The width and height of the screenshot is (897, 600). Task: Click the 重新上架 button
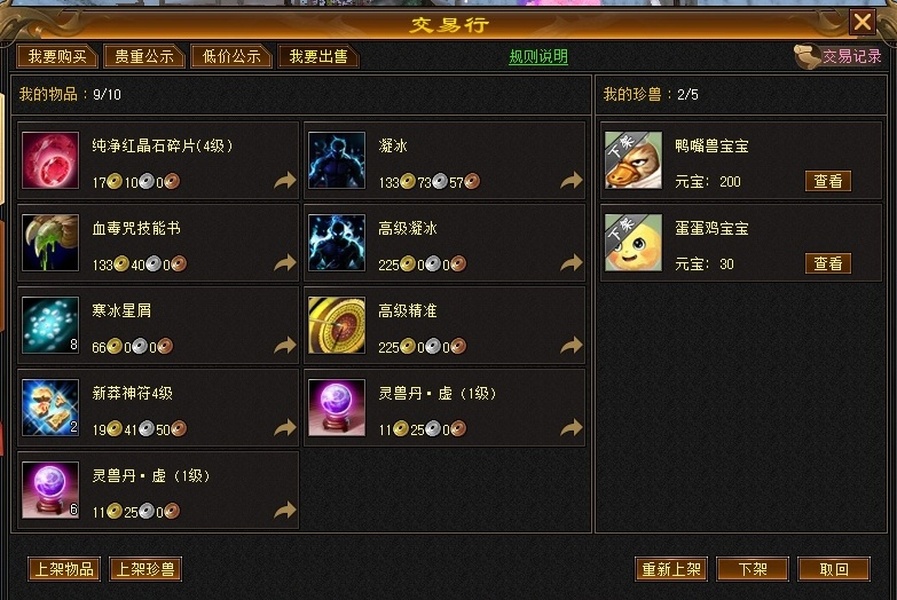click(x=671, y=569)
